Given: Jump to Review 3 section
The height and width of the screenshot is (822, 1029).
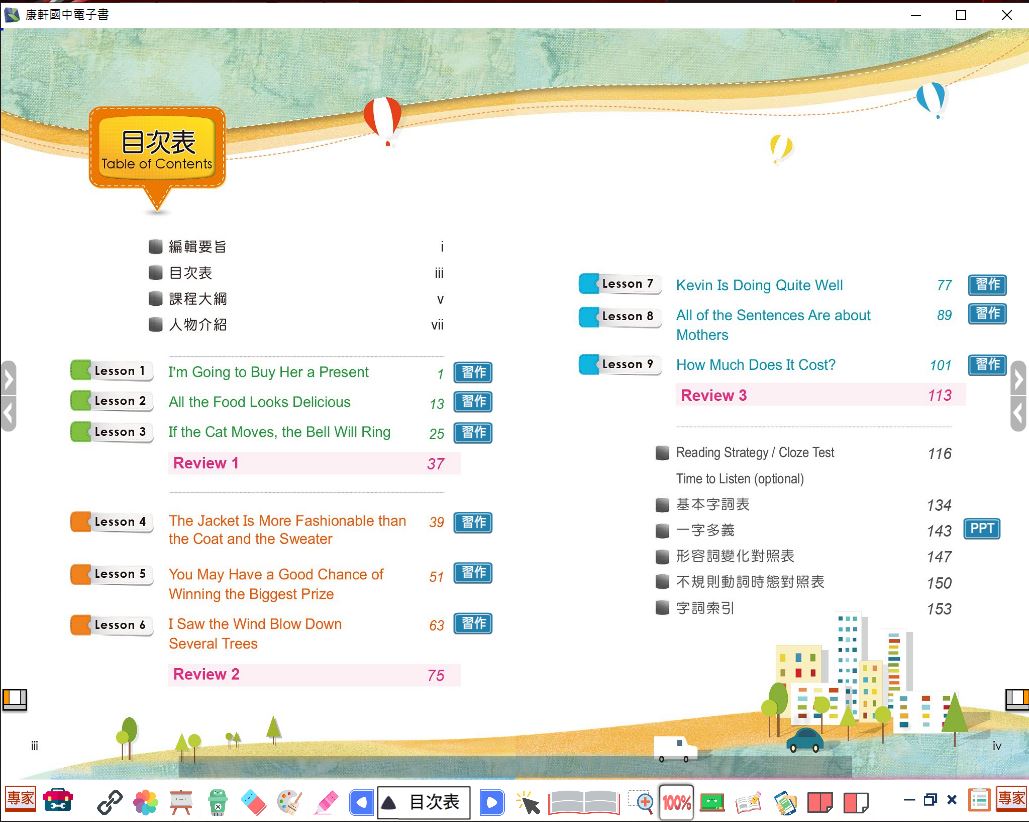Looking at the screenshot, I should point(714,395).
